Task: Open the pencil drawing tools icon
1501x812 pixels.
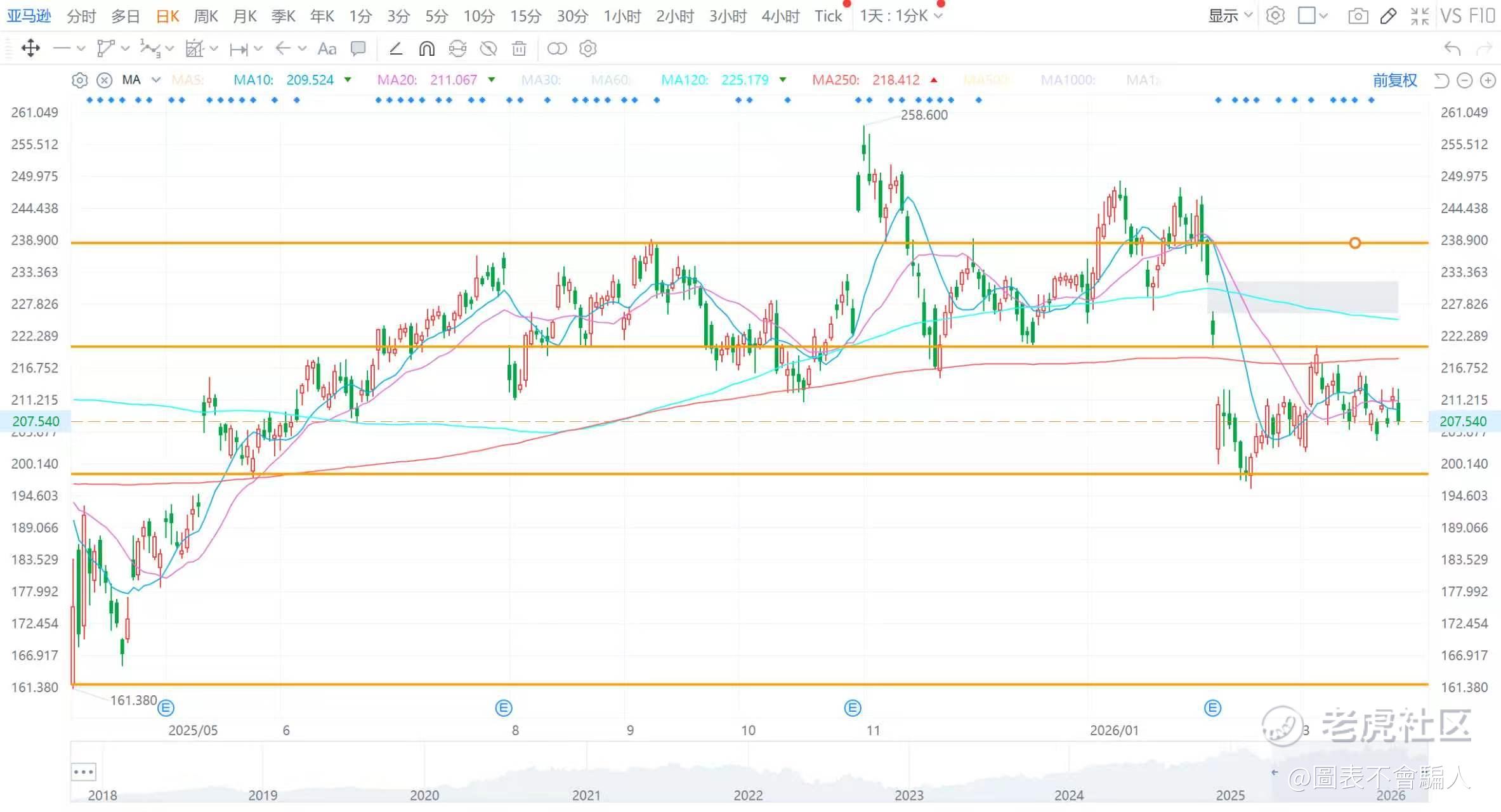Action: (1388, 16)
